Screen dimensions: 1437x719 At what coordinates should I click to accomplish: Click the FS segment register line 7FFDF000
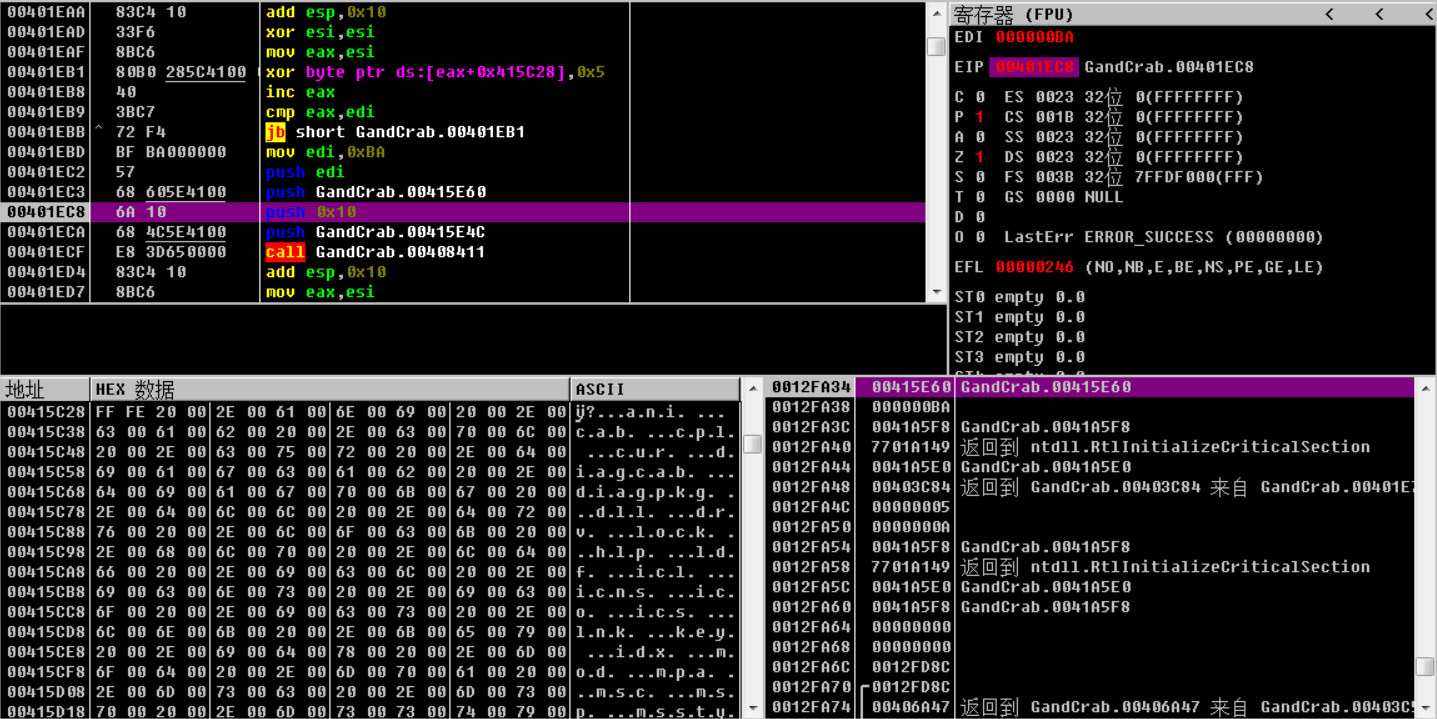pos(1134,177)
